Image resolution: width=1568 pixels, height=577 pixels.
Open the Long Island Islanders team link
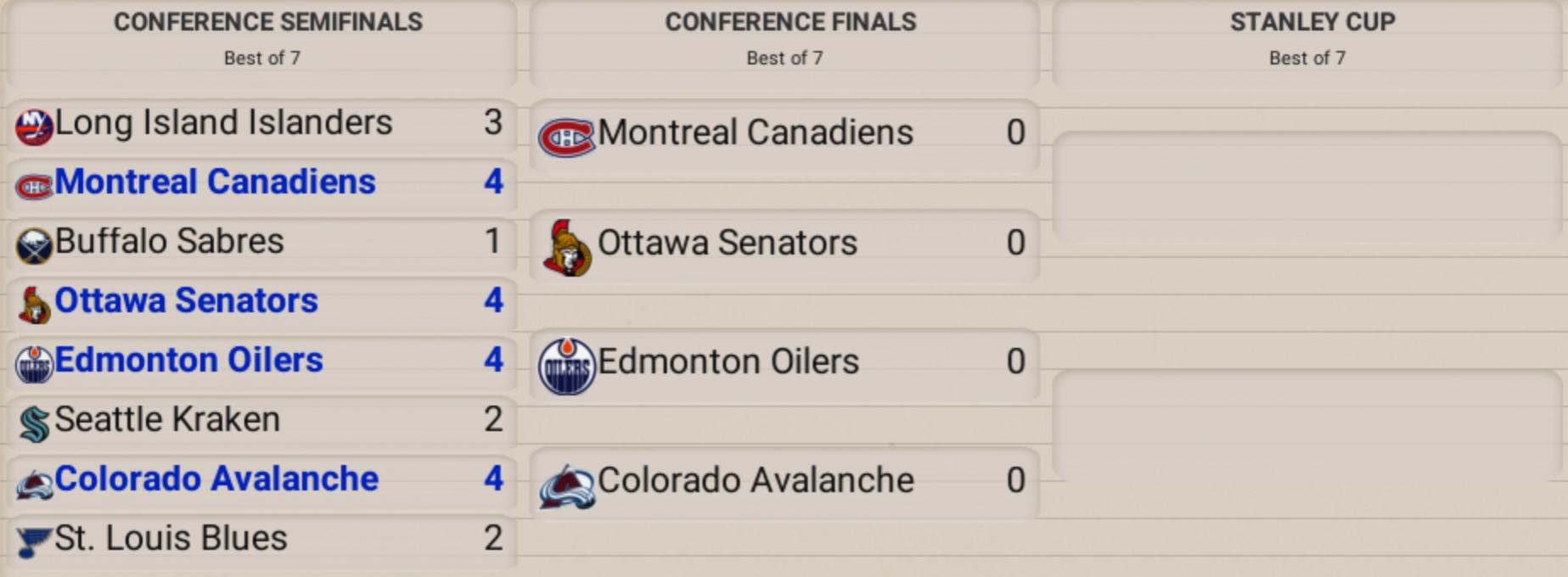point(223,123)
